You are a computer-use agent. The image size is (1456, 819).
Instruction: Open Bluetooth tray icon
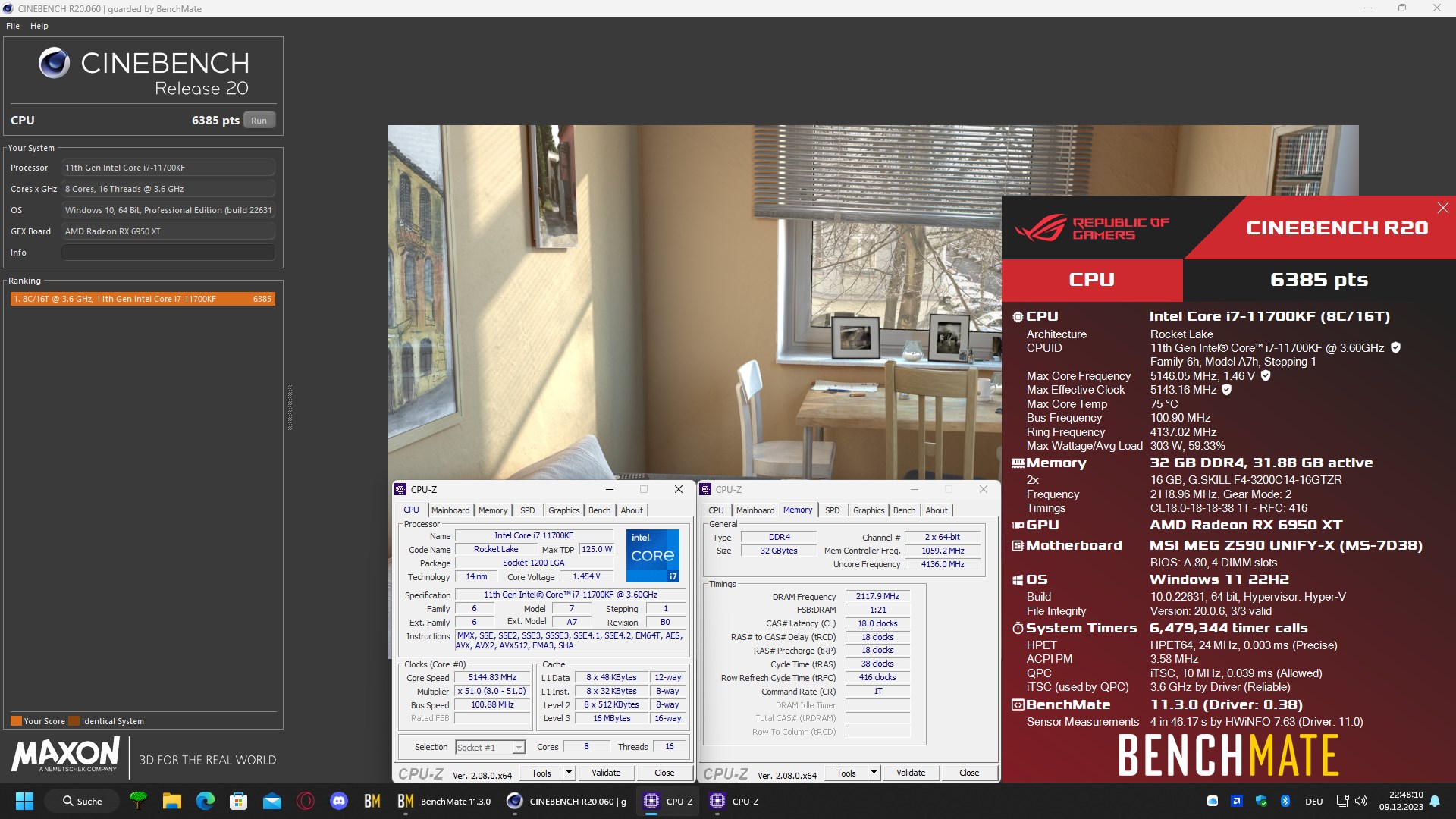[x=1285, y=801]
